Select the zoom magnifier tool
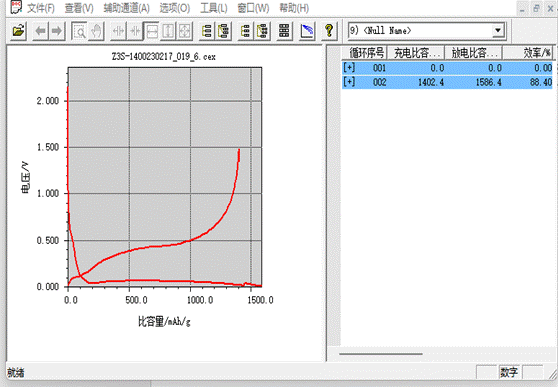Screen dimensions: 558x387 (x=79, y=31)
